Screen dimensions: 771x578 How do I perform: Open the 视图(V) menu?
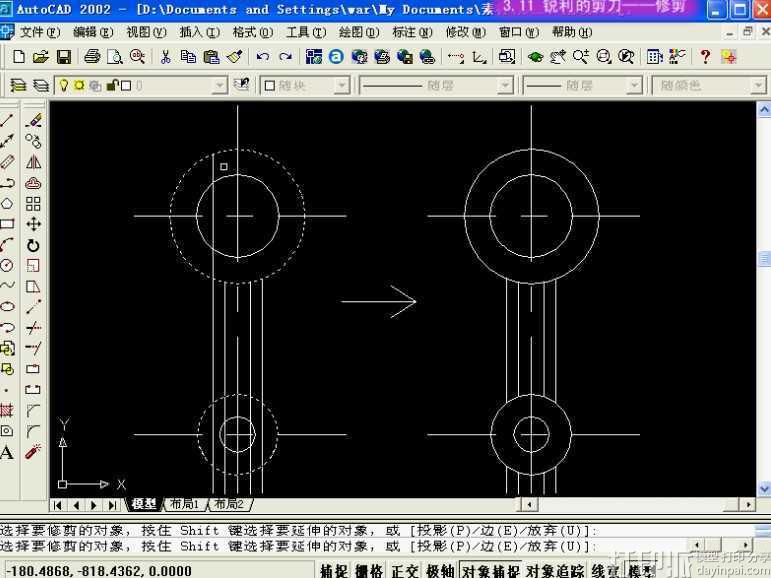tap(147, 32)
